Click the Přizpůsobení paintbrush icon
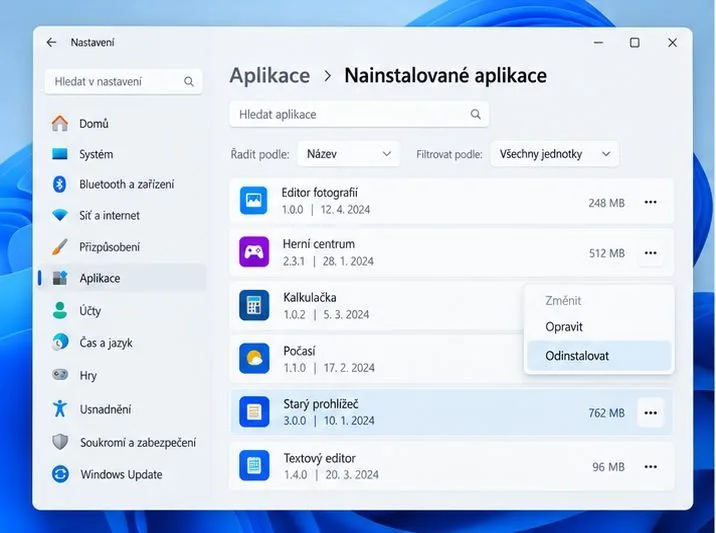Image resolution: width=716 pixels, height=533 pixels. pyautogui.click(x=60, y=247)
